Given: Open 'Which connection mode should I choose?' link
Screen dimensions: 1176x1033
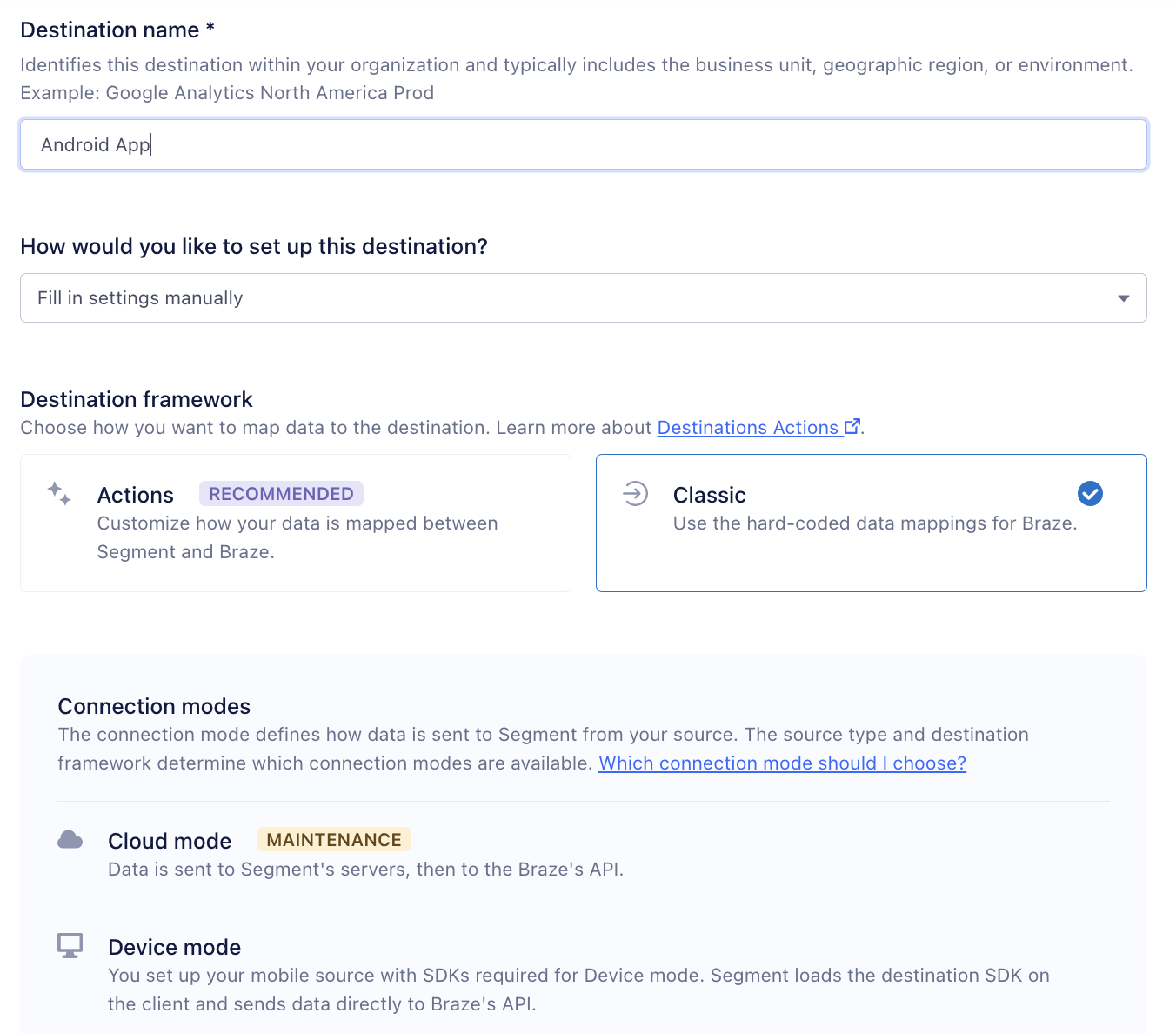Looking at the screenshot, I should (782, 763).
